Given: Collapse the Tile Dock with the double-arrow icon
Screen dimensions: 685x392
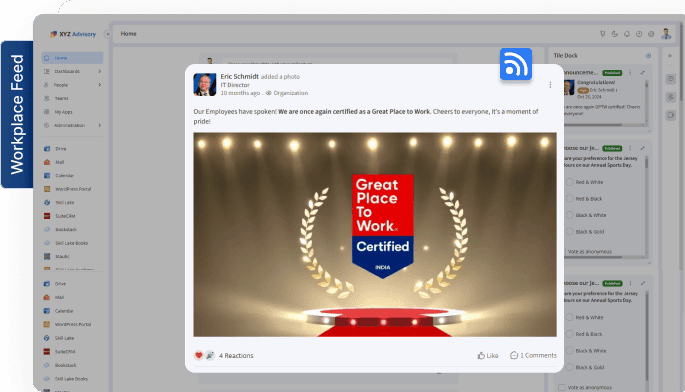Looking at the screenshot, I should tap(670, 56).
